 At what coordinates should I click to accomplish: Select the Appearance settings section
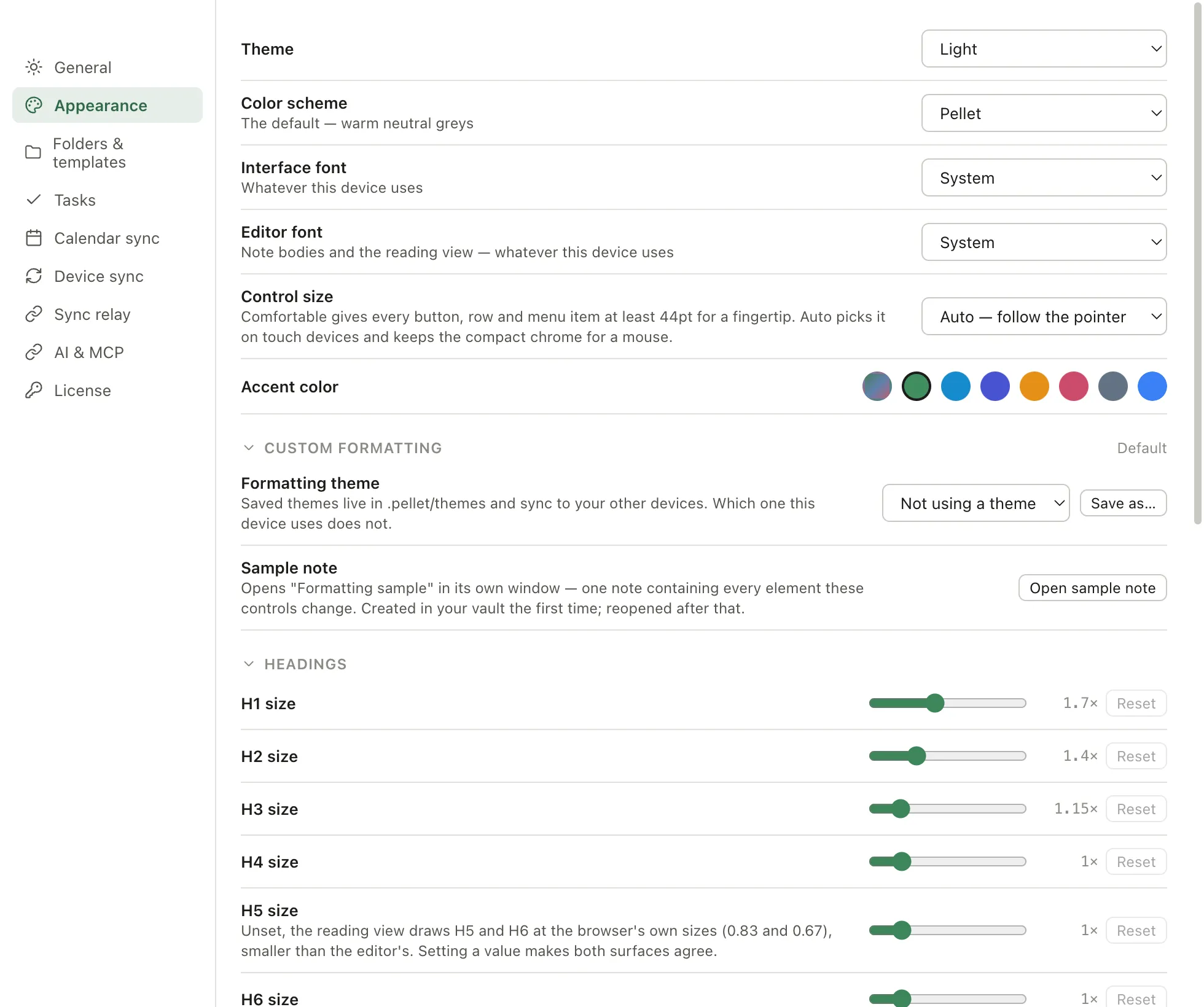pos(107,106)
